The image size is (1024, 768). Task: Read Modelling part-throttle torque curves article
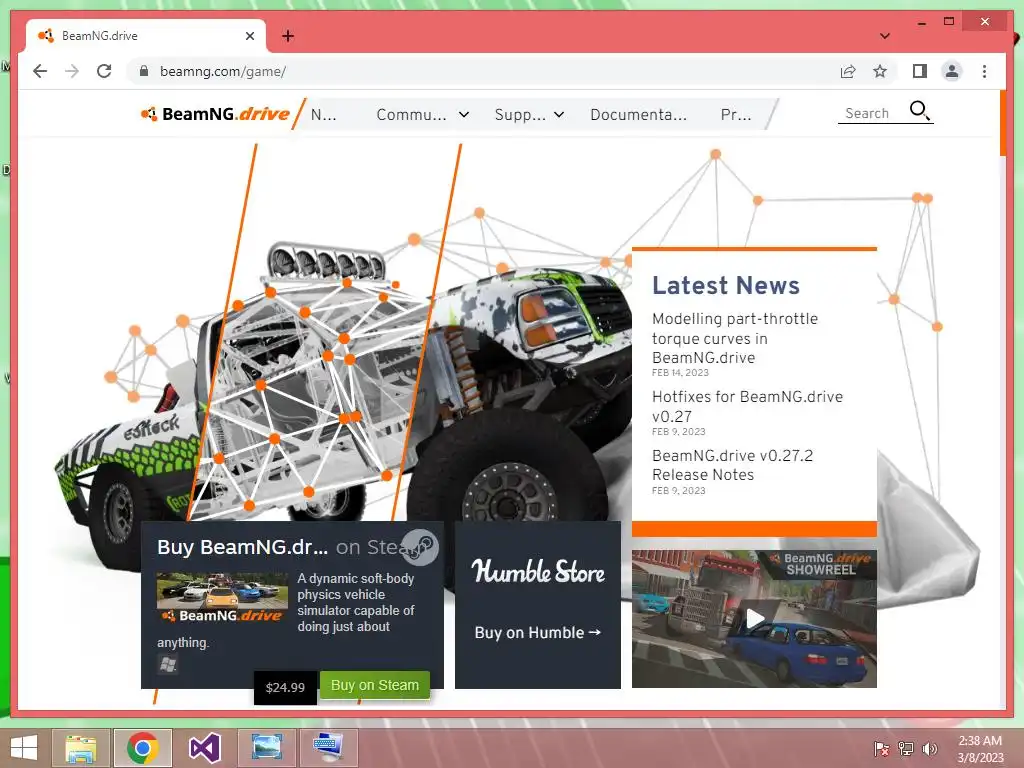(735, 338)
